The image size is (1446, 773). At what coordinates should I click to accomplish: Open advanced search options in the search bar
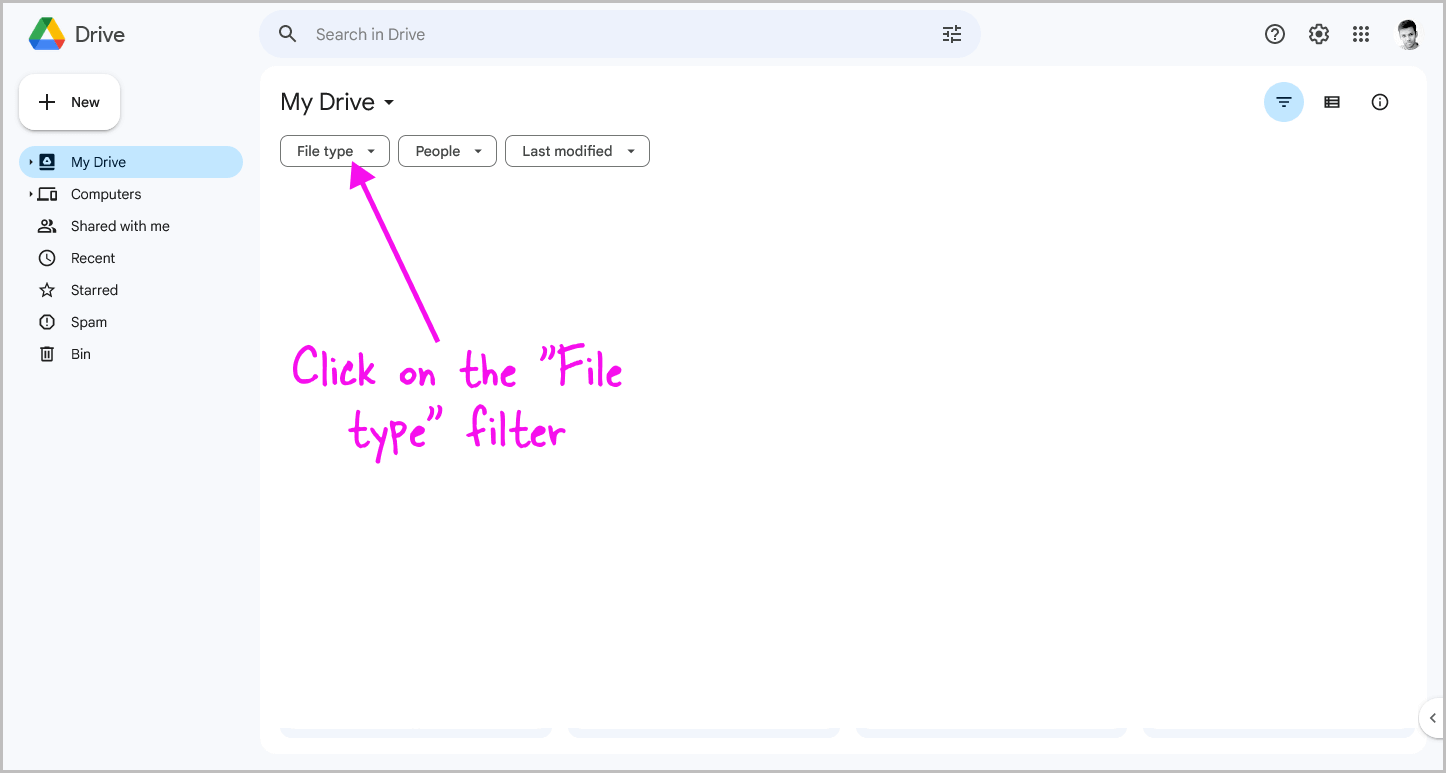point(951,33)
